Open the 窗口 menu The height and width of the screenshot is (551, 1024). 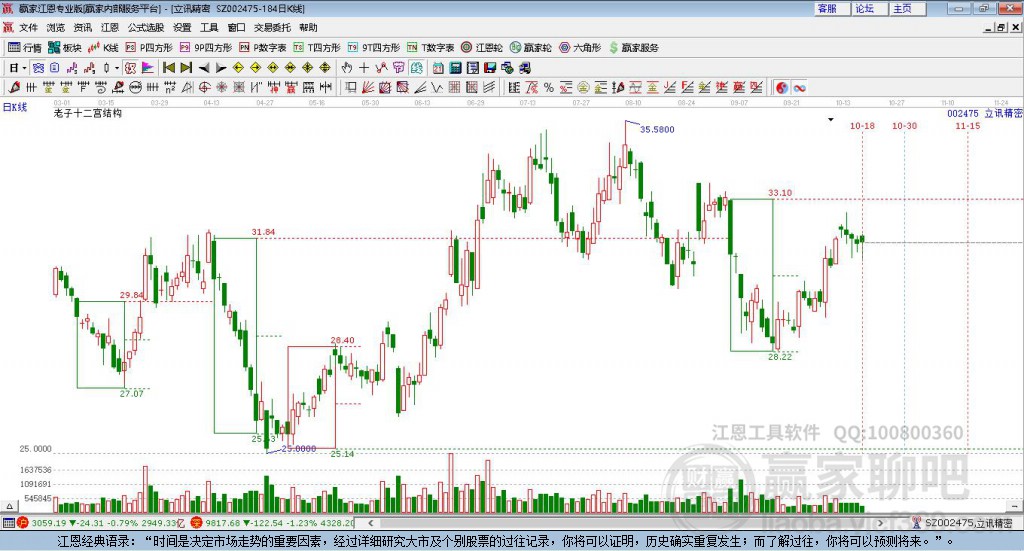coord(236,27)
